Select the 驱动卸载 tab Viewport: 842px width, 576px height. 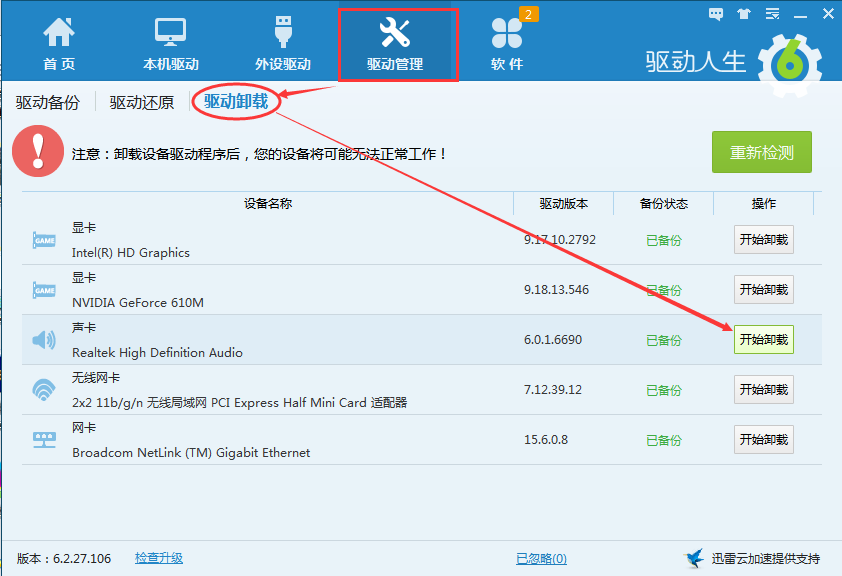(x=236, y=101)
